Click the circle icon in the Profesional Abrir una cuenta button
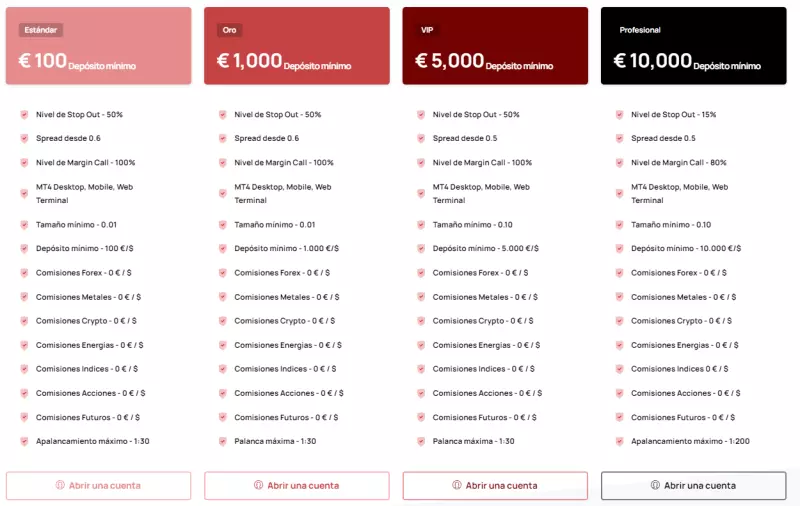800x506 pixels. tap(655, 485)
